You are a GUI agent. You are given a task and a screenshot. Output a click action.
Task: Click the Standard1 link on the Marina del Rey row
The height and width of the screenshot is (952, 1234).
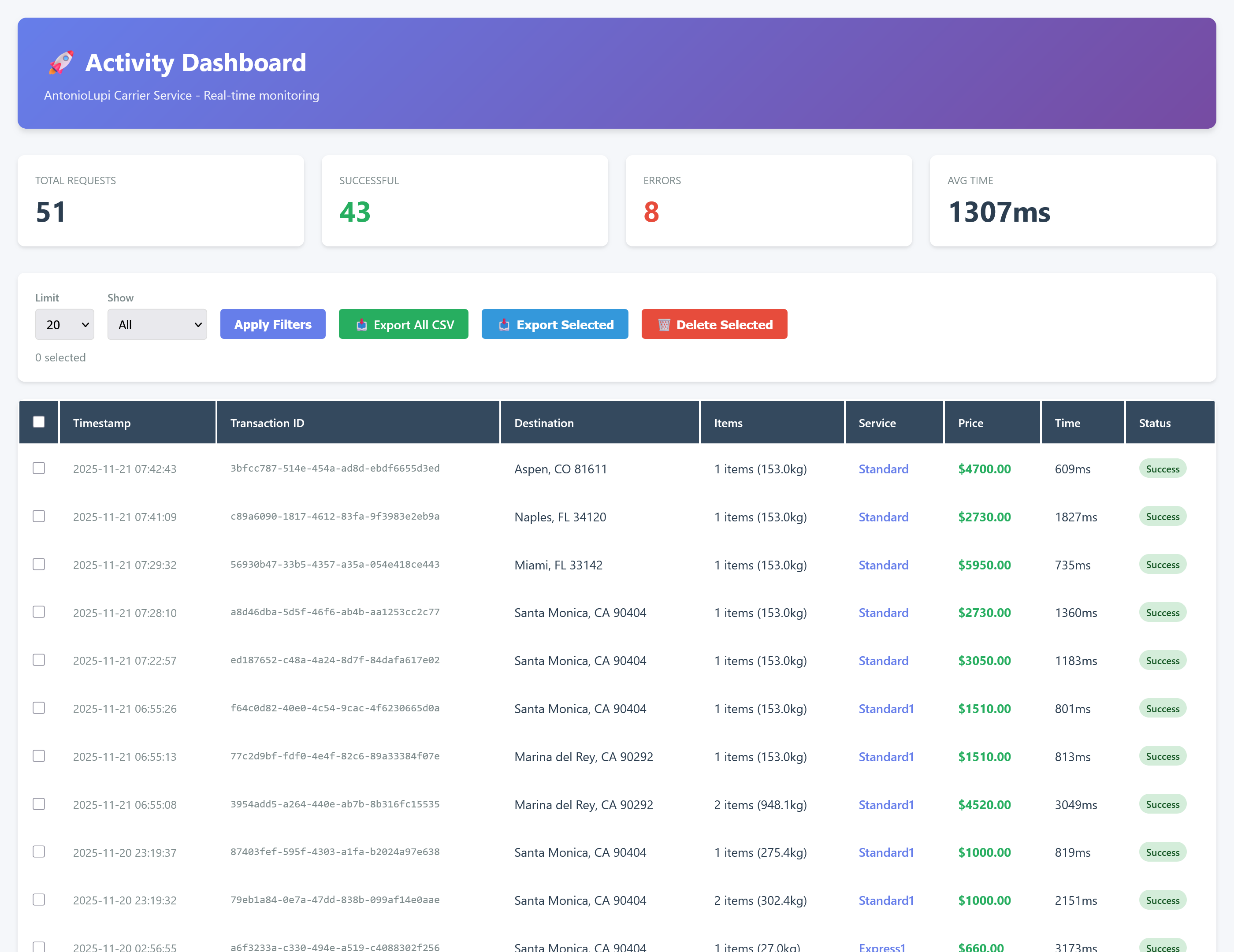(x=885, y=756)
